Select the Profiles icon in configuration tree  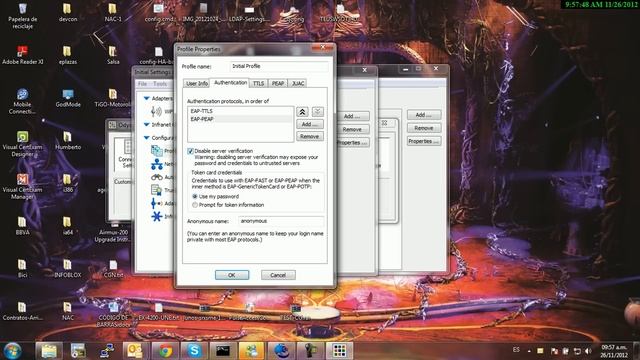[157, 151]
